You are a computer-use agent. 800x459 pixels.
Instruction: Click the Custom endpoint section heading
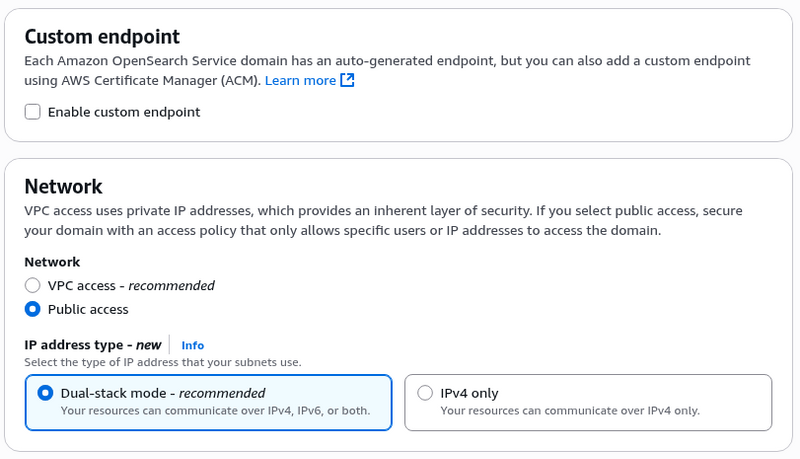click(x=102, y=37)
